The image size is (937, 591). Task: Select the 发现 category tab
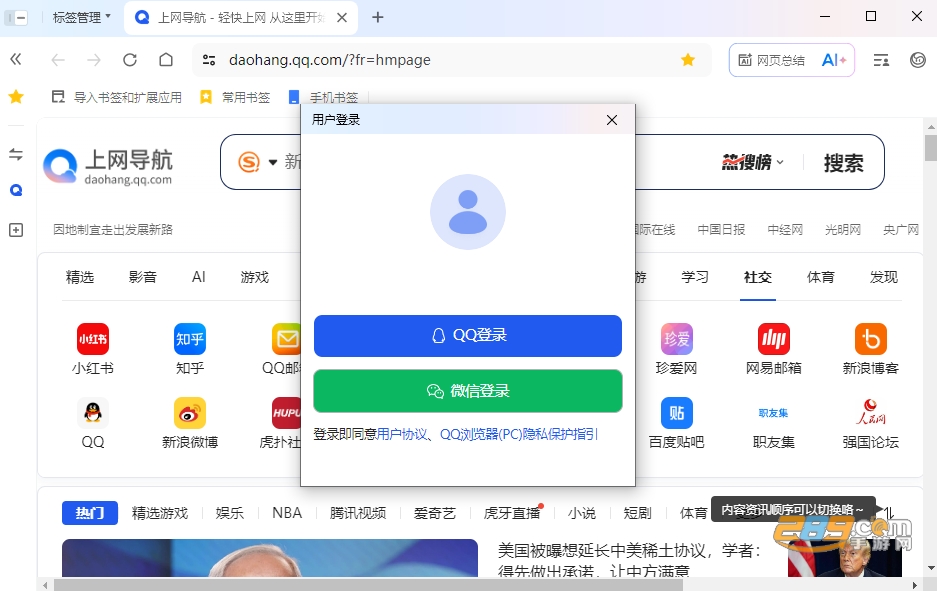point(884,277)
